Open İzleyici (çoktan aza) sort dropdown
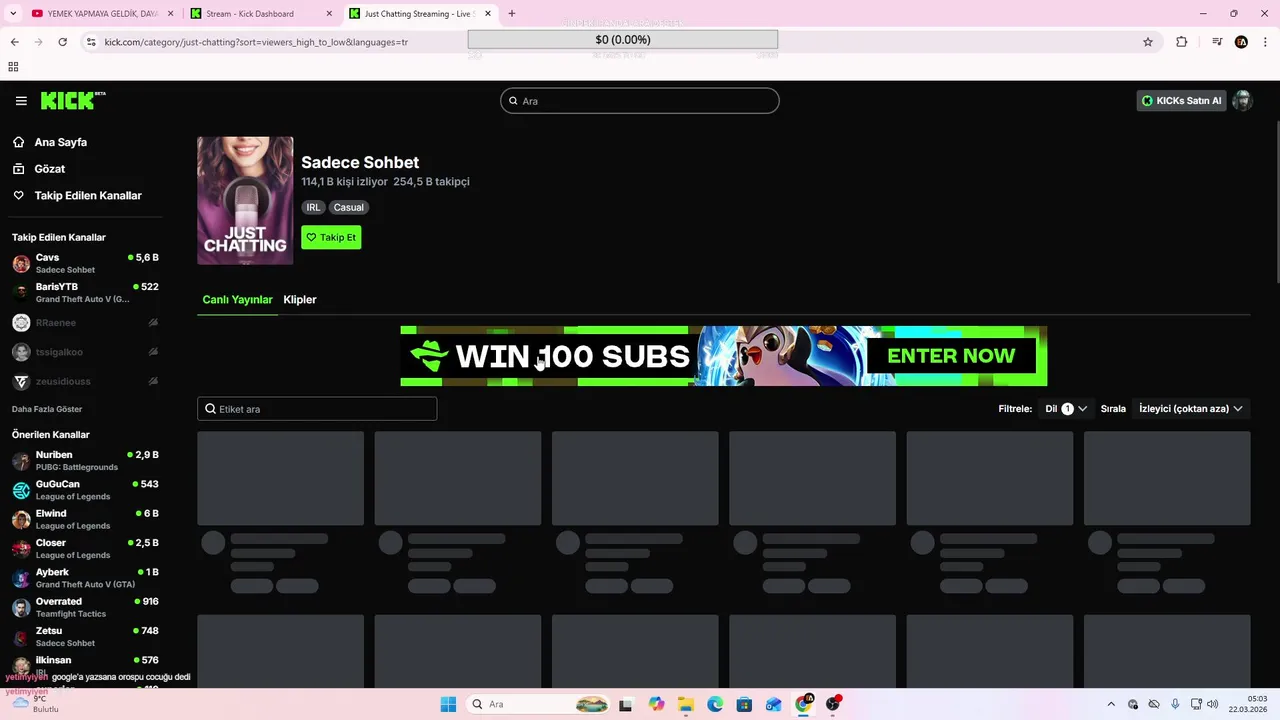1280x720 pixels. pos(1191,409)
